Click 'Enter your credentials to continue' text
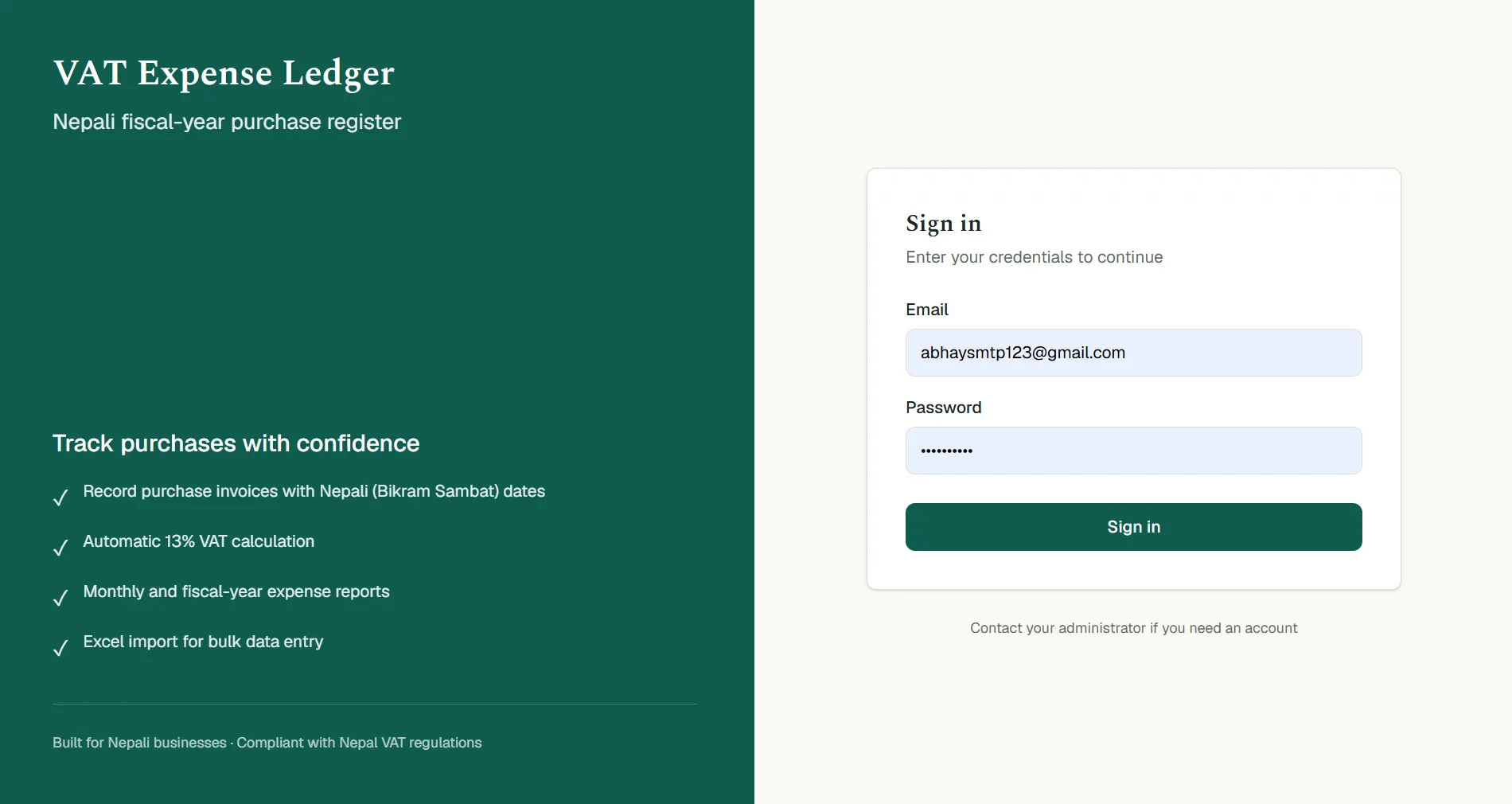This screenshot has width=1512, height=804. [1035, 257]
